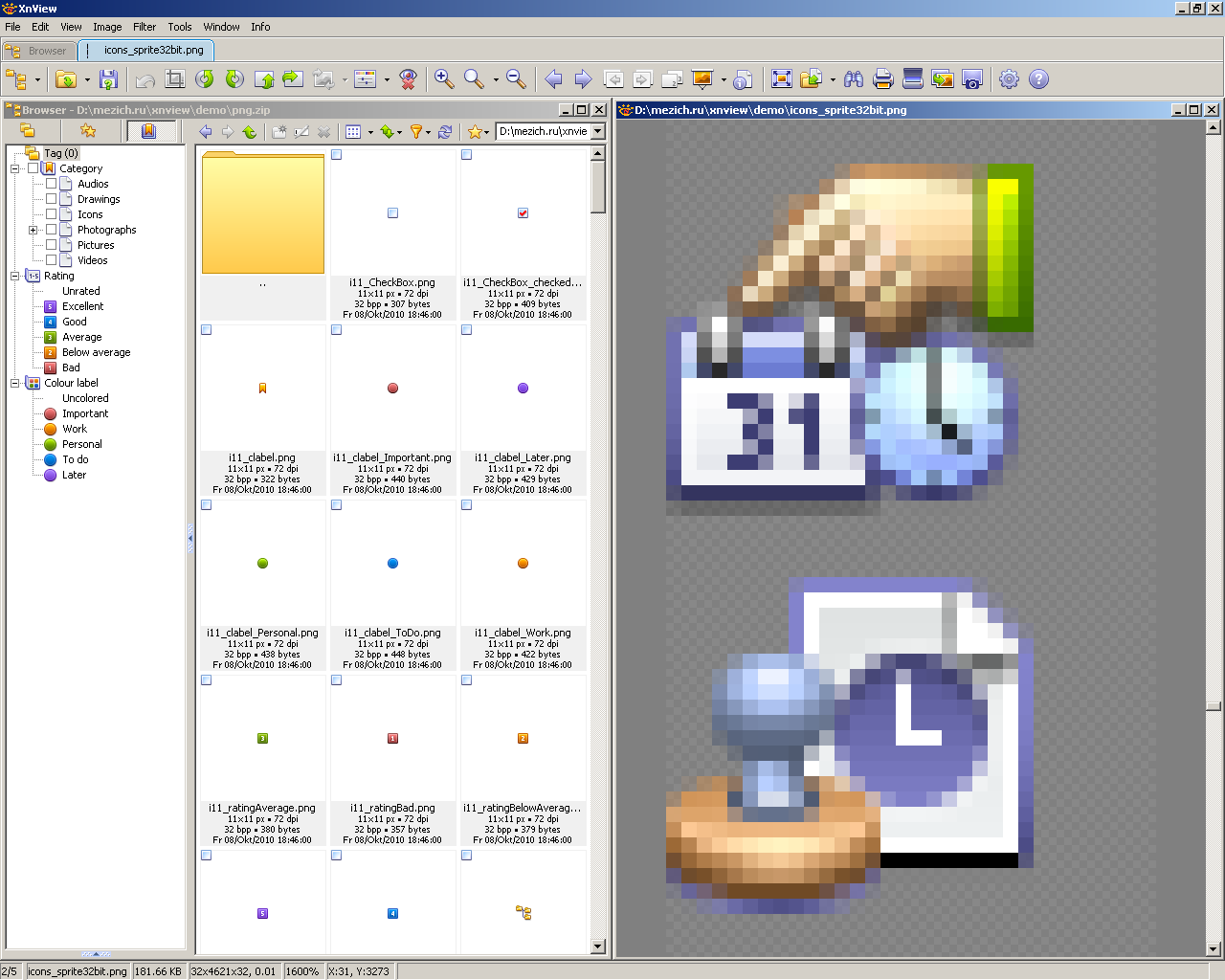Click the Browser back arrow

tap(206, 132)
